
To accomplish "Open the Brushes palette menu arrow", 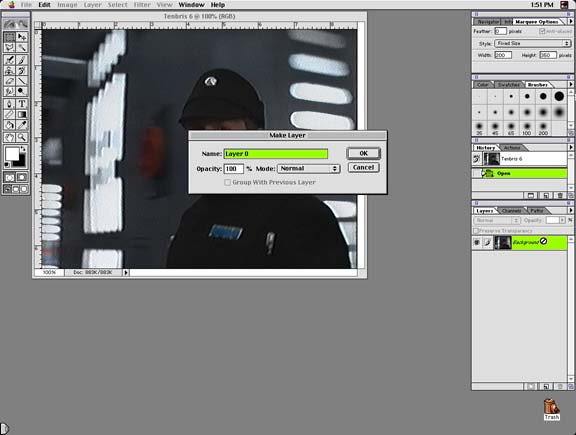I will (571, 85).
